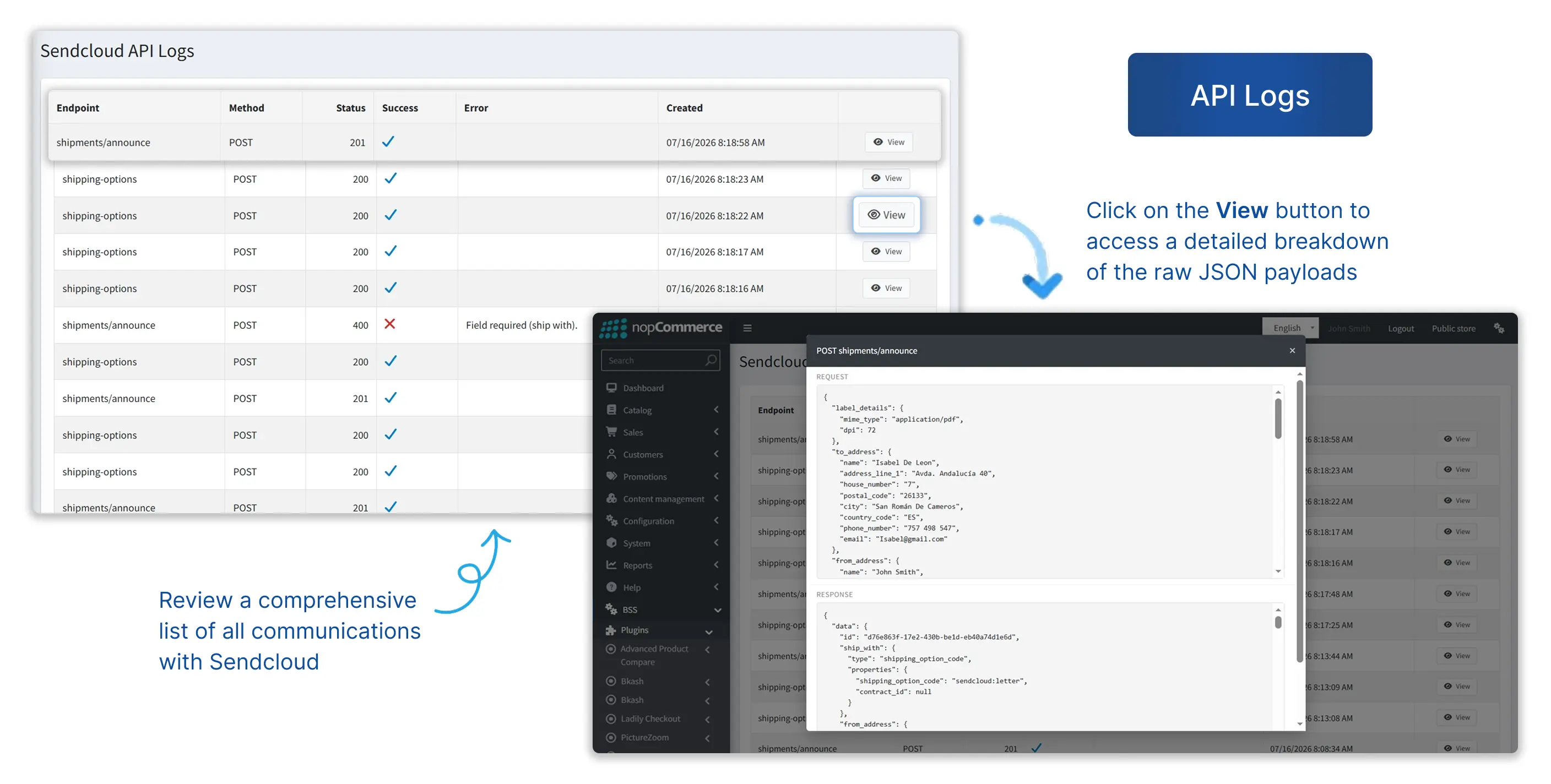Select the Help label in the sidebar
The width and height of the screenshot is (1551, 784).
(x=632, y=587)
